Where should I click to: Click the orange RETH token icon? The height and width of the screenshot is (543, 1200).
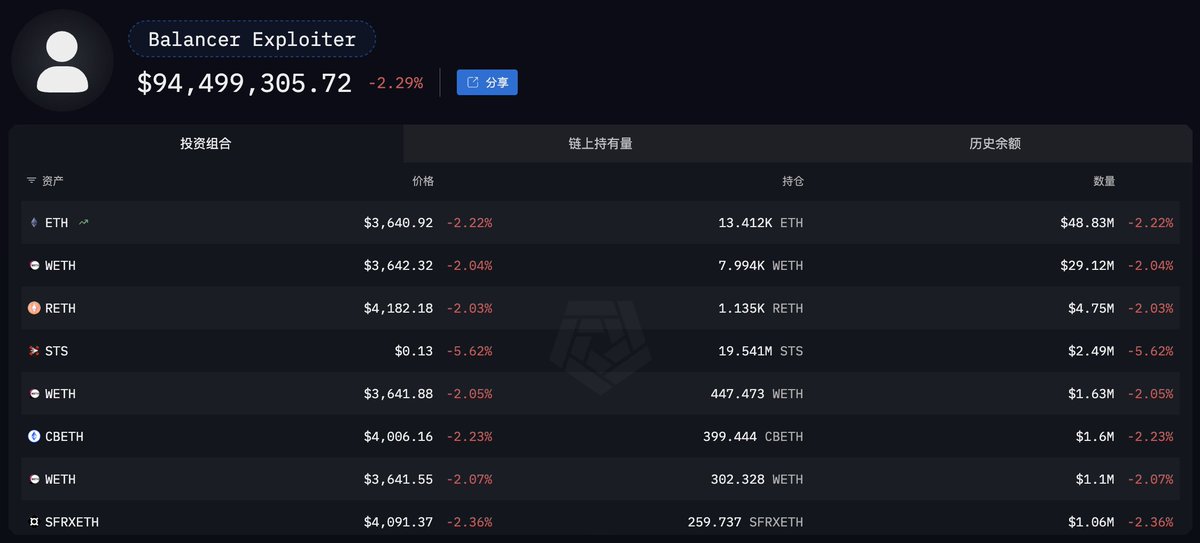click(34, 309)
